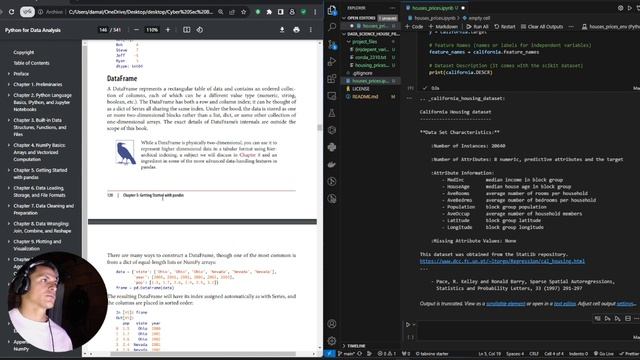This screenshot has height=360, width=640.
Task: Collapse the Open Editors section
Action: [x=344, y=18]
